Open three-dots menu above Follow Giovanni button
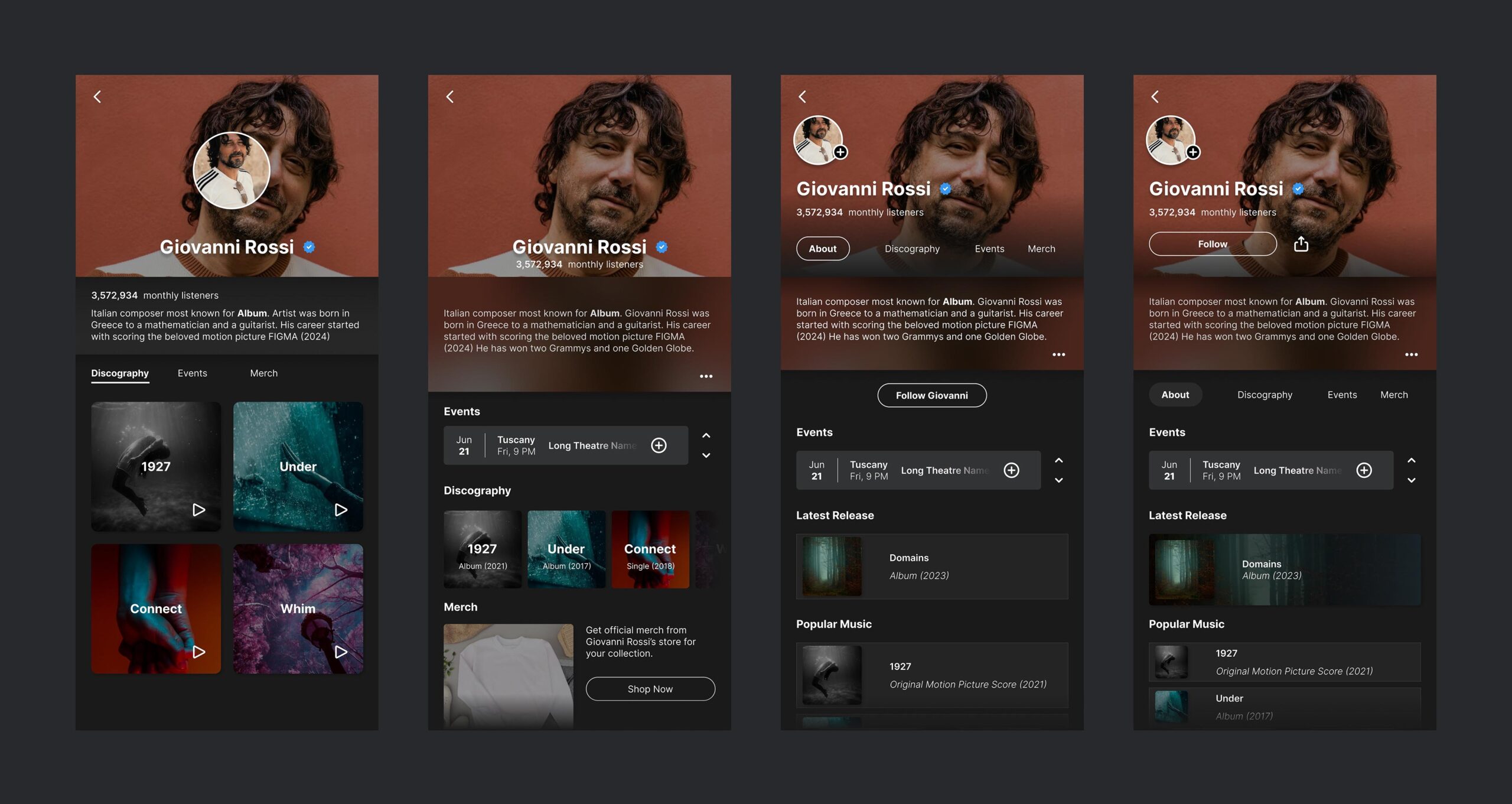The image size is (1512, 804). click(1058, 355)
